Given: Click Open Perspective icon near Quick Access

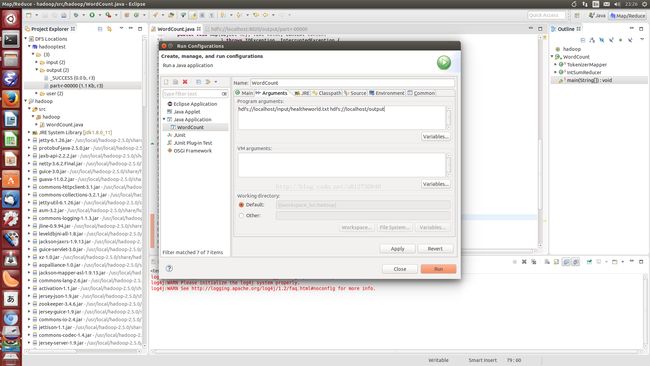Looking at the screenshot, I should tap(577, 15).
